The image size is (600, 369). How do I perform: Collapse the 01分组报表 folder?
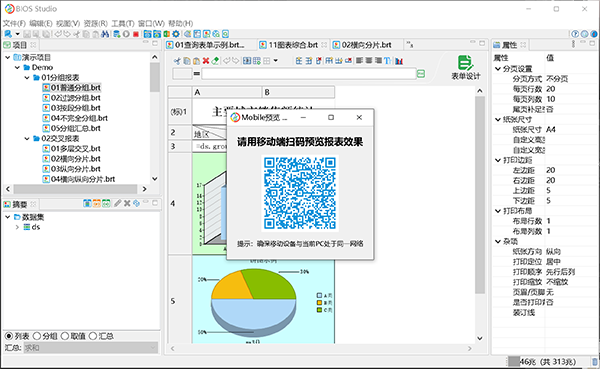27,78
